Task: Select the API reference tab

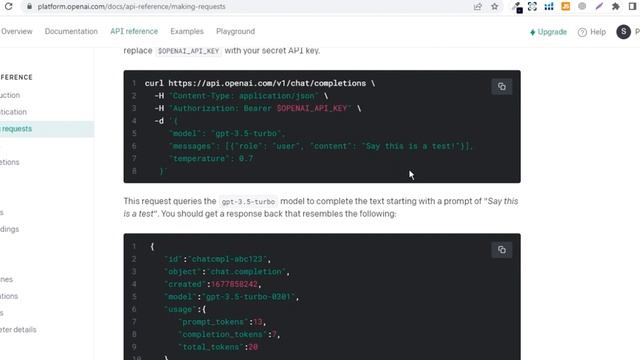Action: point(134,31)
